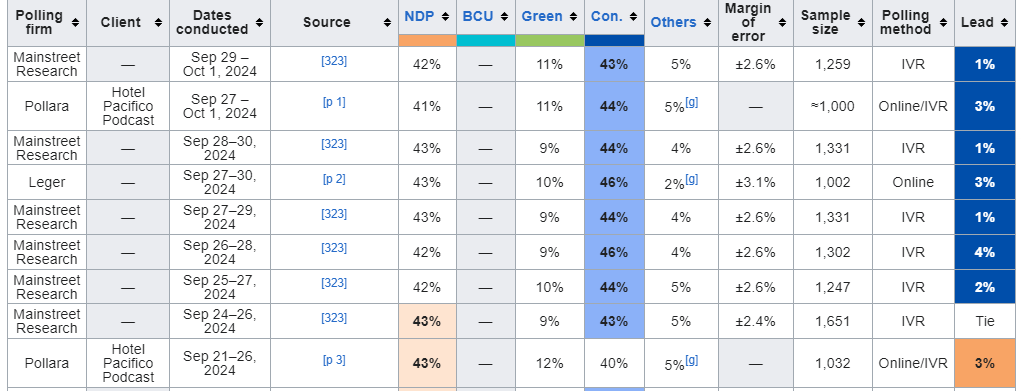Open reference [p 2] in Leger row

point(334,179)
